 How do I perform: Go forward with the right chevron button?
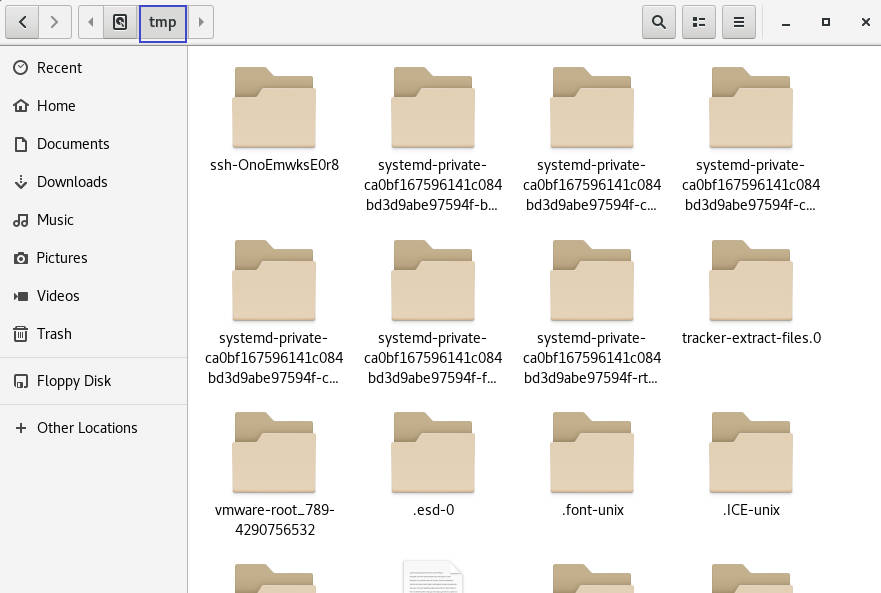click(55, 22)
